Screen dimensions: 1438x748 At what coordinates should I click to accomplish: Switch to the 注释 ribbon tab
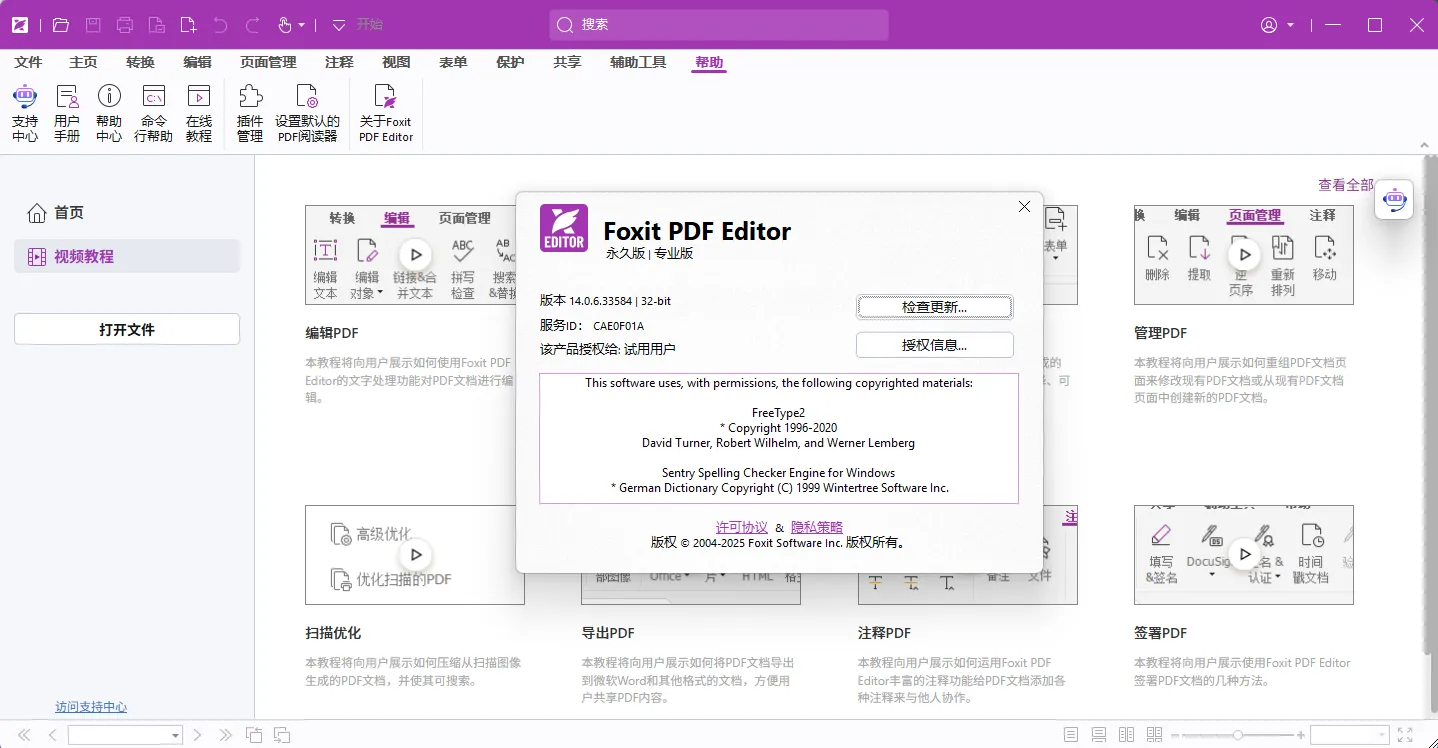339,62
